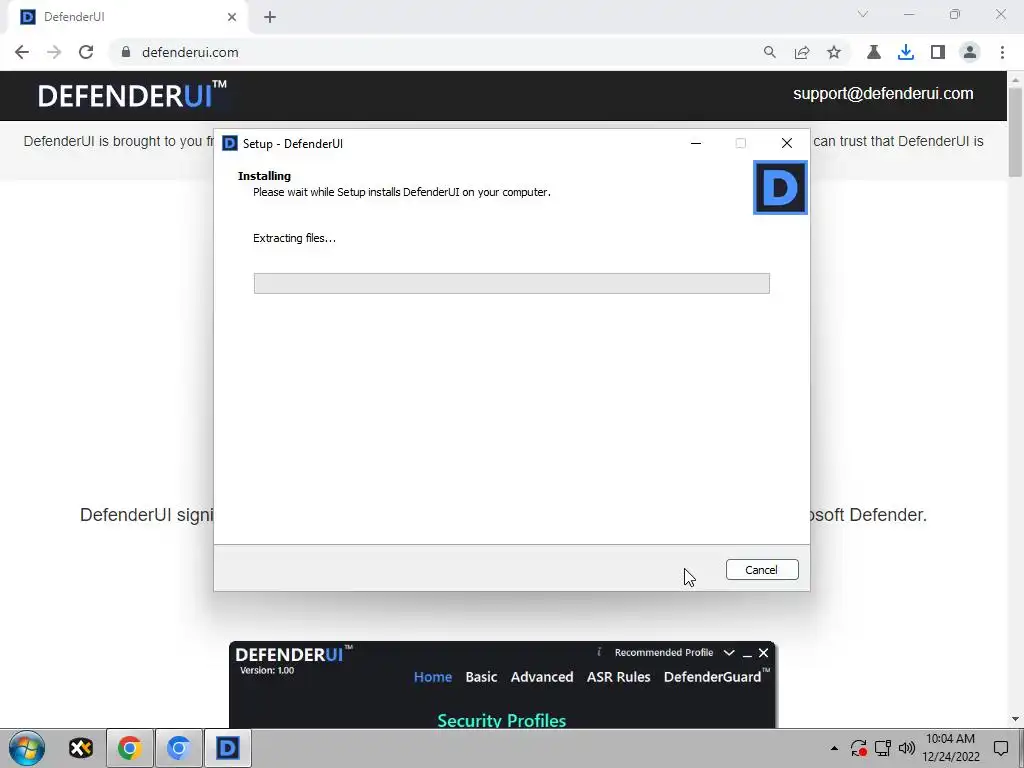1024x768 pixels.
Task: Bookmark this page with star
Action: (x=834, y=52)
